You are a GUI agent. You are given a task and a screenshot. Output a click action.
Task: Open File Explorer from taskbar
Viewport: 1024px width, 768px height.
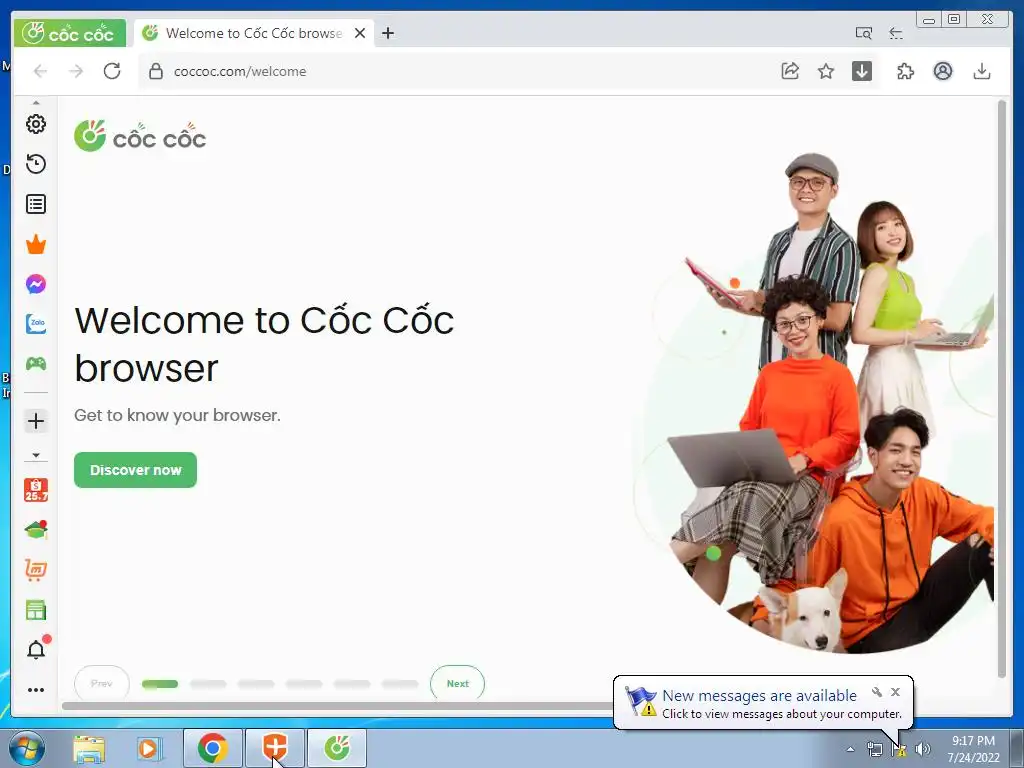(x=89, y=748)
